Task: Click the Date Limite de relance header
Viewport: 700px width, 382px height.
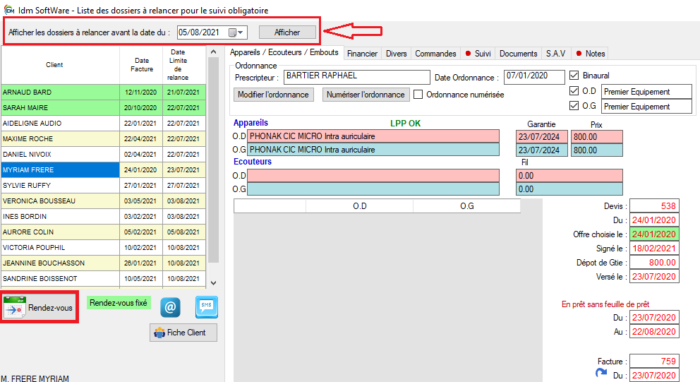Action: 184,65
